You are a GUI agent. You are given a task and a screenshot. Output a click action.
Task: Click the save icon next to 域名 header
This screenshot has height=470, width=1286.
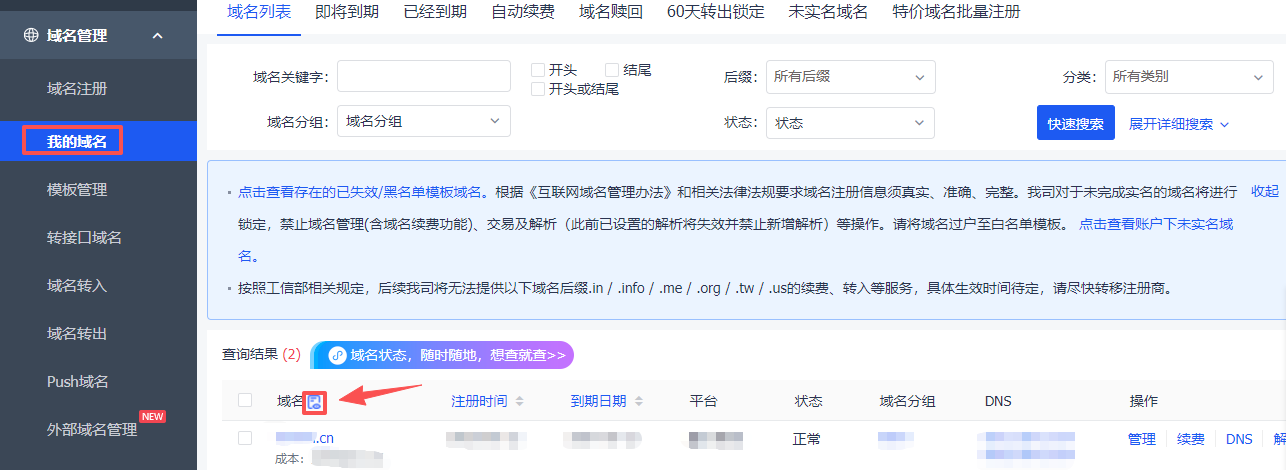click(x=315, y=401)
